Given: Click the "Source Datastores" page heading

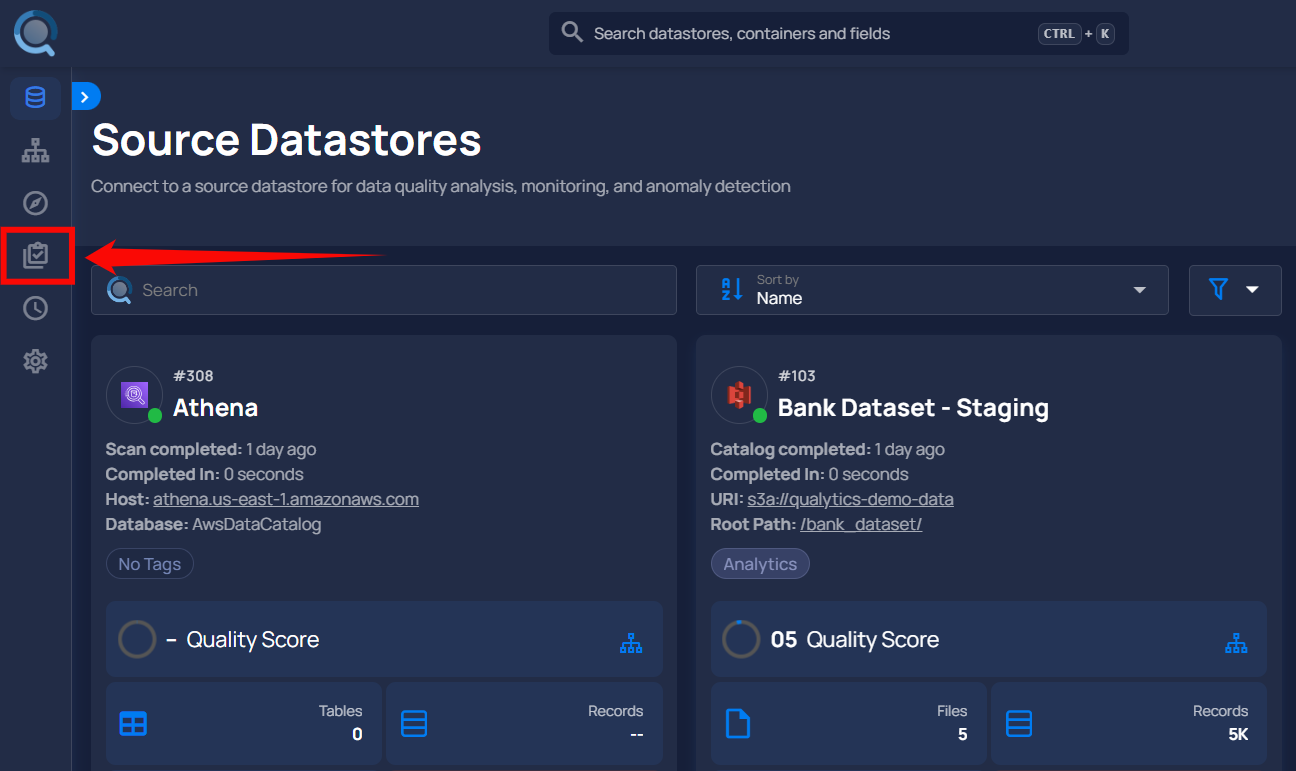Looking at the screenshot, I should point(287,139).
